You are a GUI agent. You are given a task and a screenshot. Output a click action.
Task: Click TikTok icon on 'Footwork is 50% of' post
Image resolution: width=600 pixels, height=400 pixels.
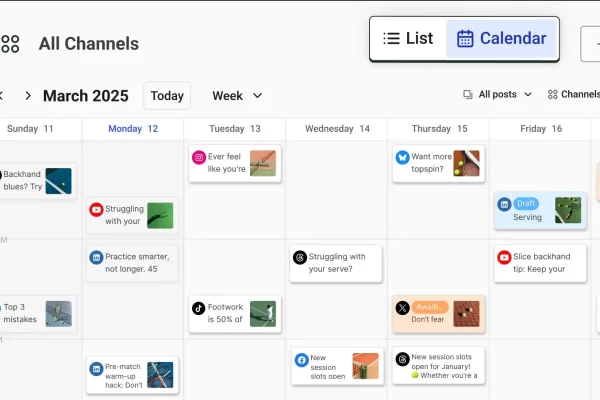coord(199,308)
